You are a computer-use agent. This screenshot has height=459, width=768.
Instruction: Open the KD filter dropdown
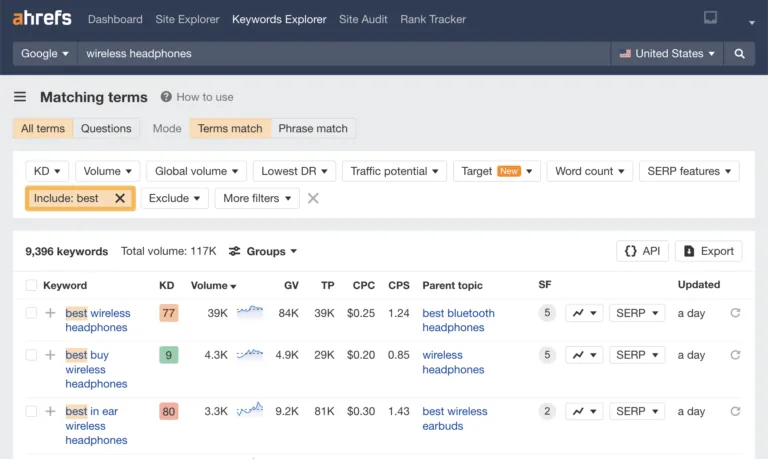click(47, 171)
